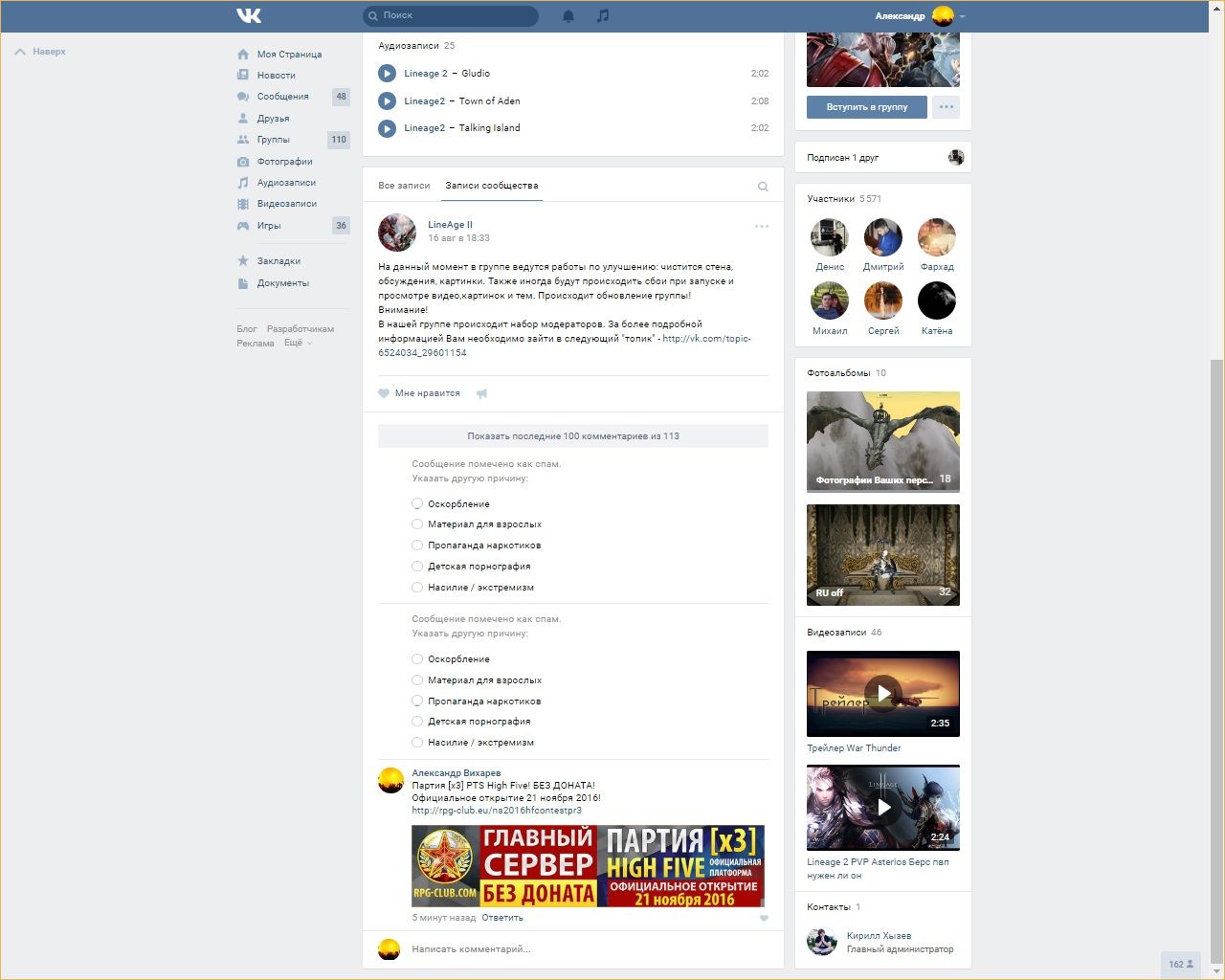The width and height of the screenshot is (1225, 980).
Task: Expand last 100 comments of 113
Action: tap(573, 435)
